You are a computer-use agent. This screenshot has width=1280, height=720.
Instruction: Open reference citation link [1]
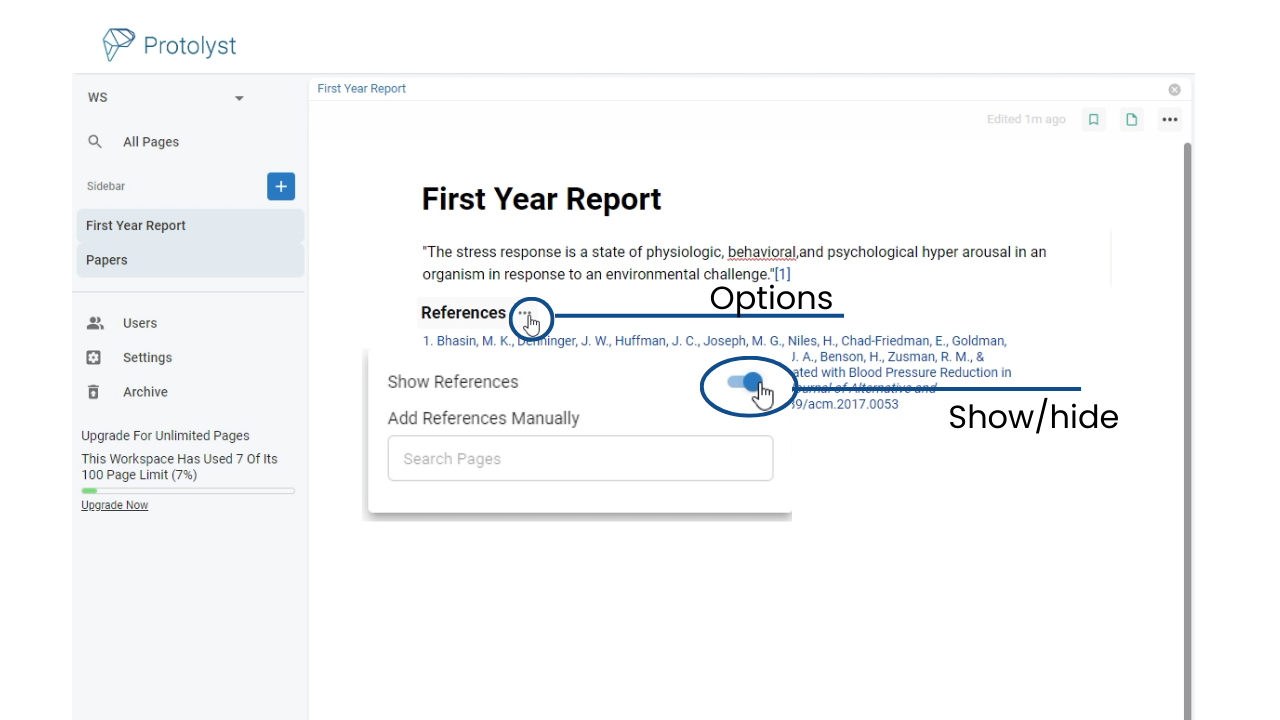click(783, 273)
